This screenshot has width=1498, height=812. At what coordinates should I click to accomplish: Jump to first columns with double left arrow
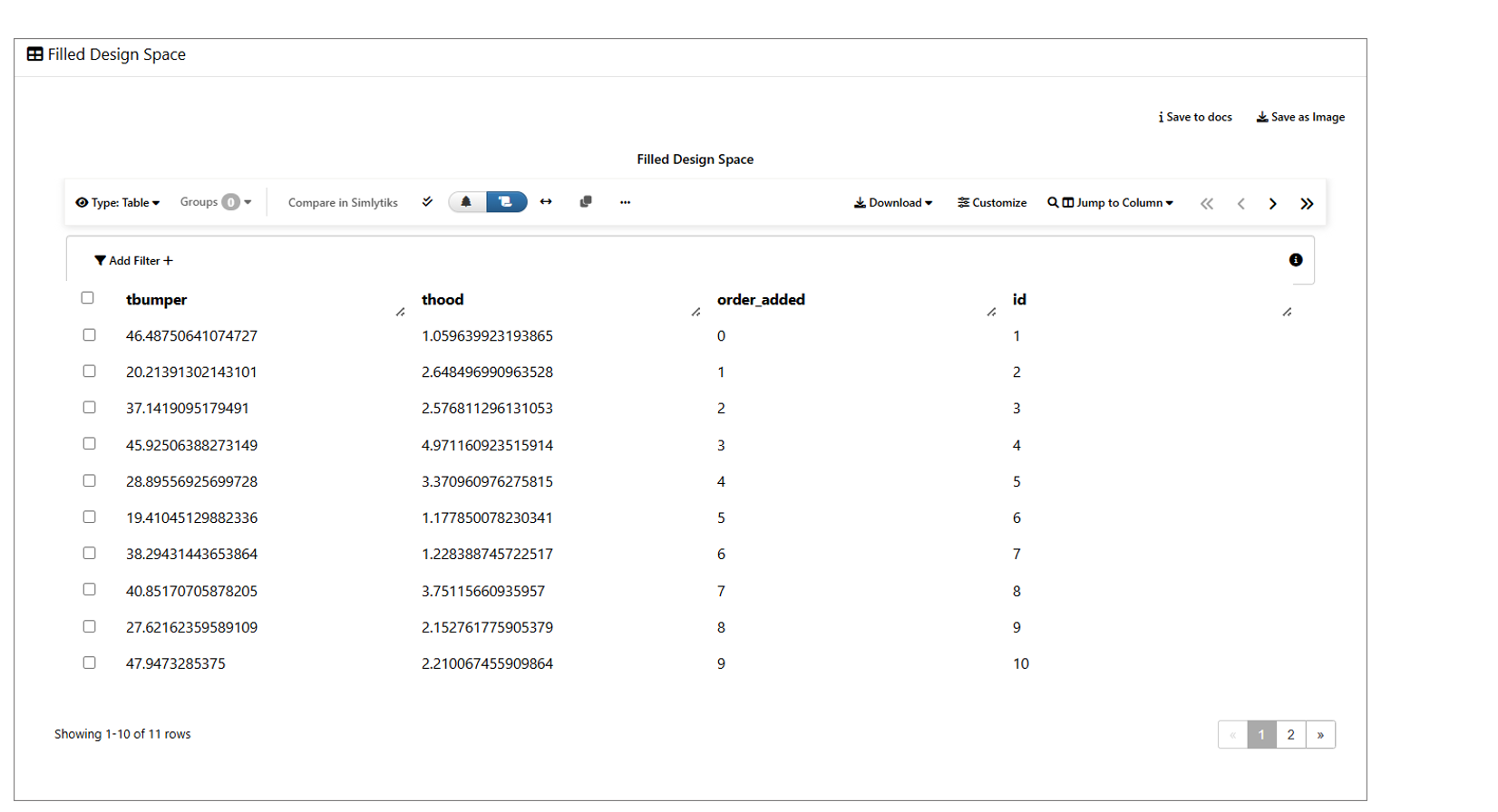[1206, 204]
